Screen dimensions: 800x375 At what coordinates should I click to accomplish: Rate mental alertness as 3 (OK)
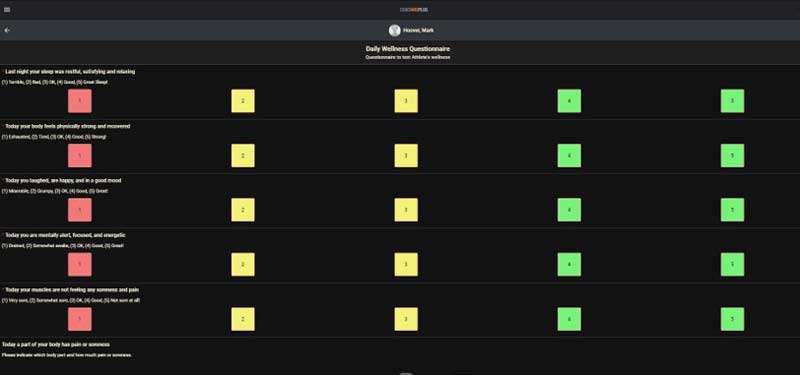(x=406, y=264)
